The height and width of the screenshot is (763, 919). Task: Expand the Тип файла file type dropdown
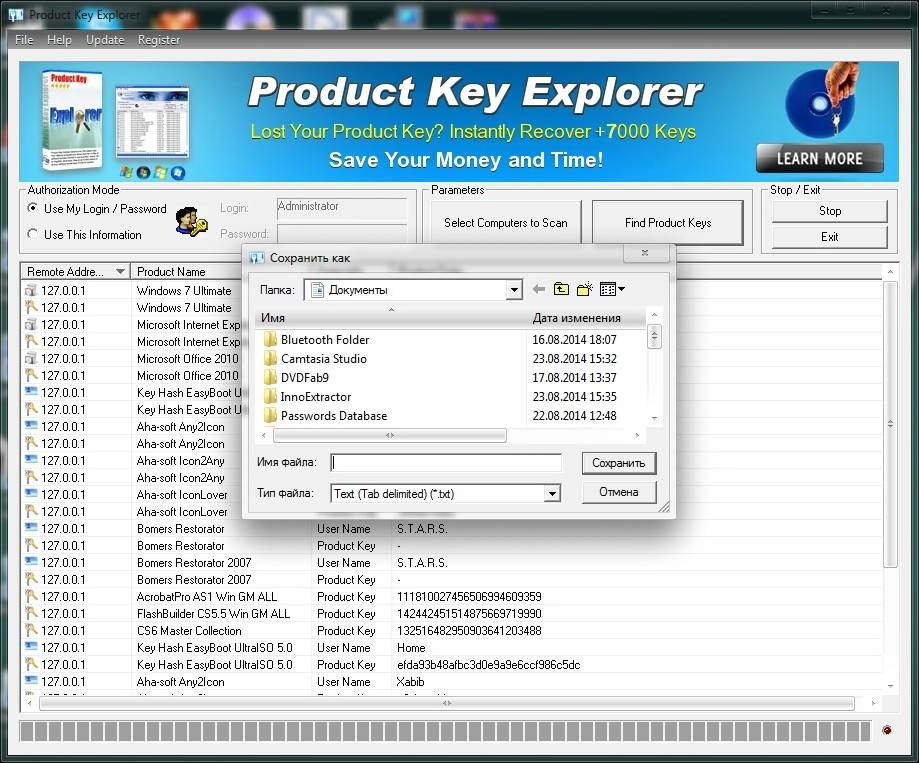pyautogui.click(x=552, y=494)
